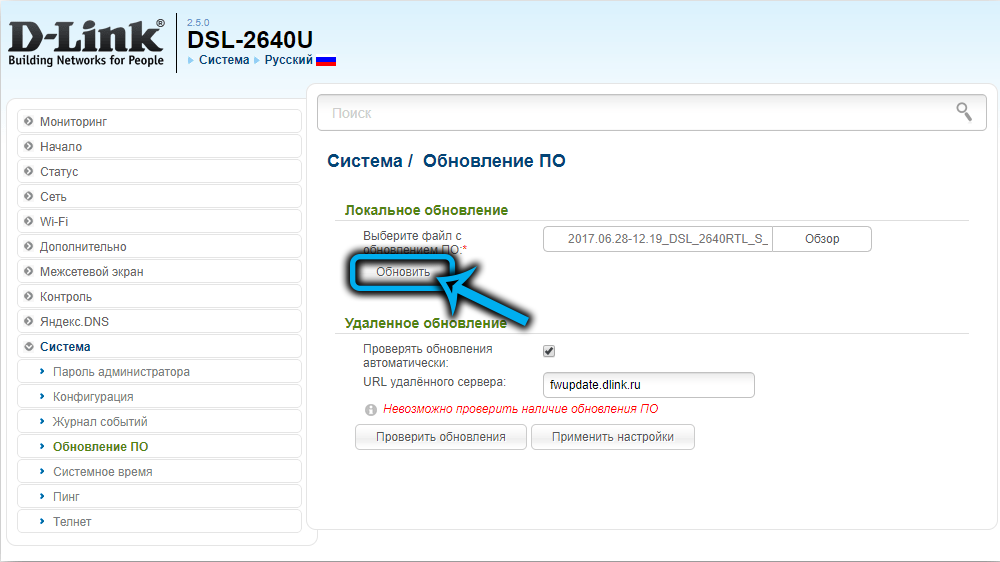Viewport: 1000px width, 562px height.
Task: Expand the Межсетевой экран section
Action: point(159,271)
